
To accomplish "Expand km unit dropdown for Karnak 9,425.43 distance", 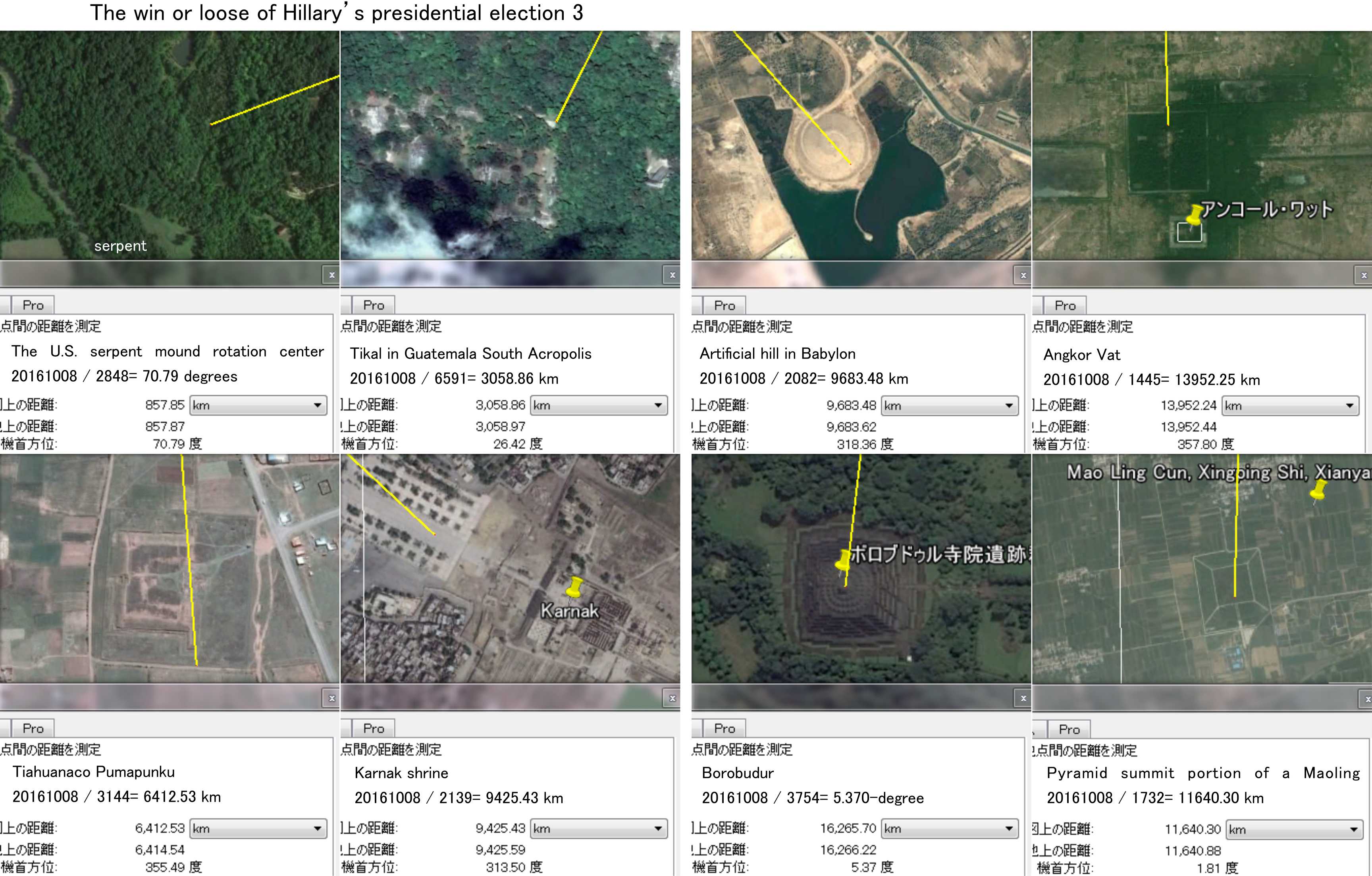I will coord(599,829).
